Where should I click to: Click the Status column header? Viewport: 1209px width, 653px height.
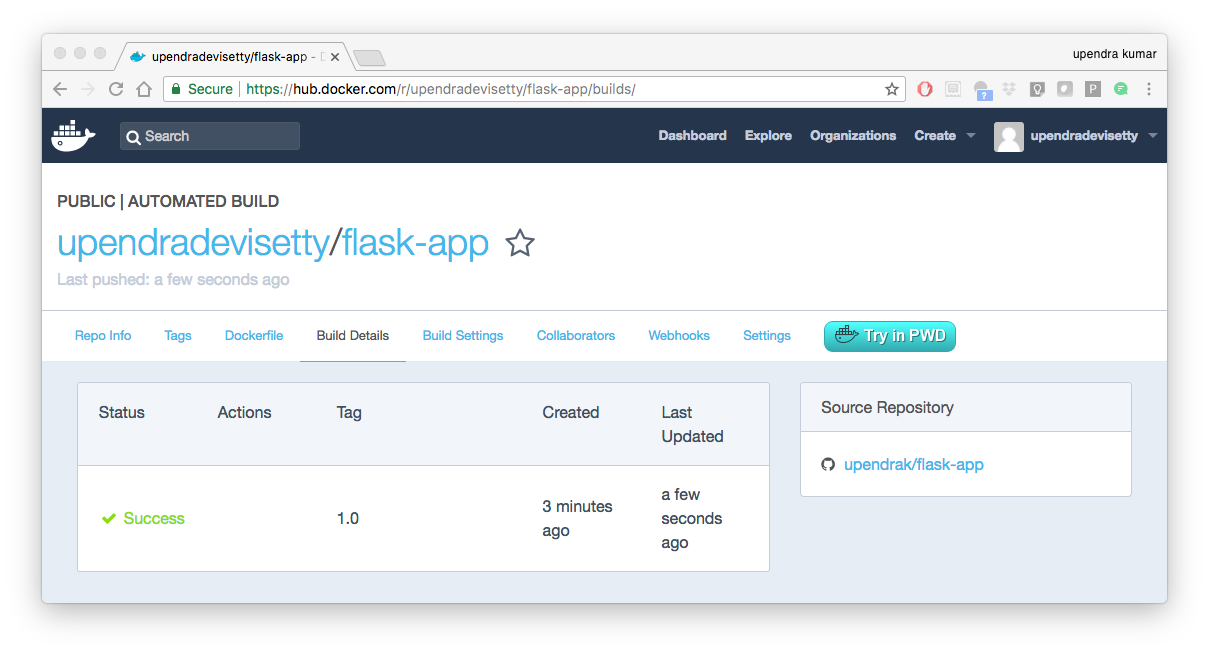[x=122, y=412]
